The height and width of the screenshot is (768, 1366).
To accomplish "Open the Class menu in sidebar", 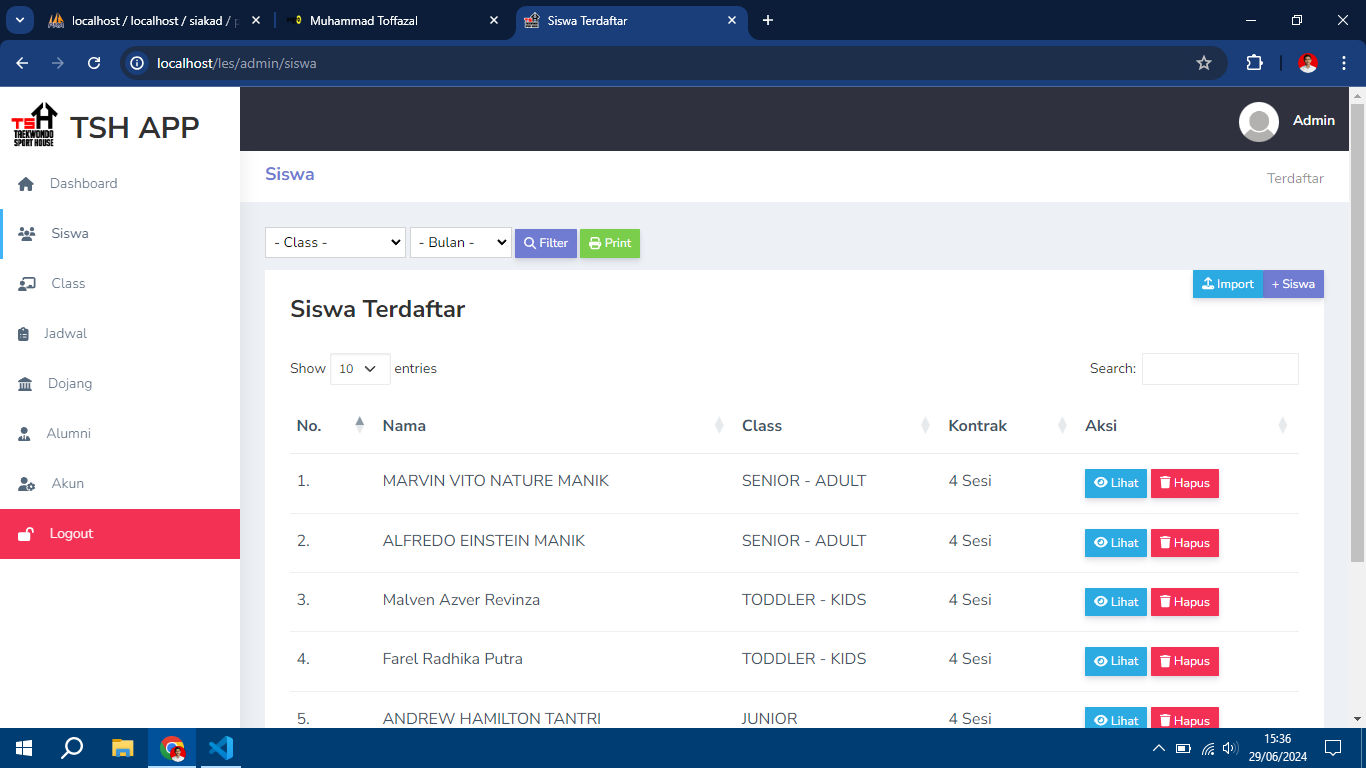I will [x=68, y=284].
